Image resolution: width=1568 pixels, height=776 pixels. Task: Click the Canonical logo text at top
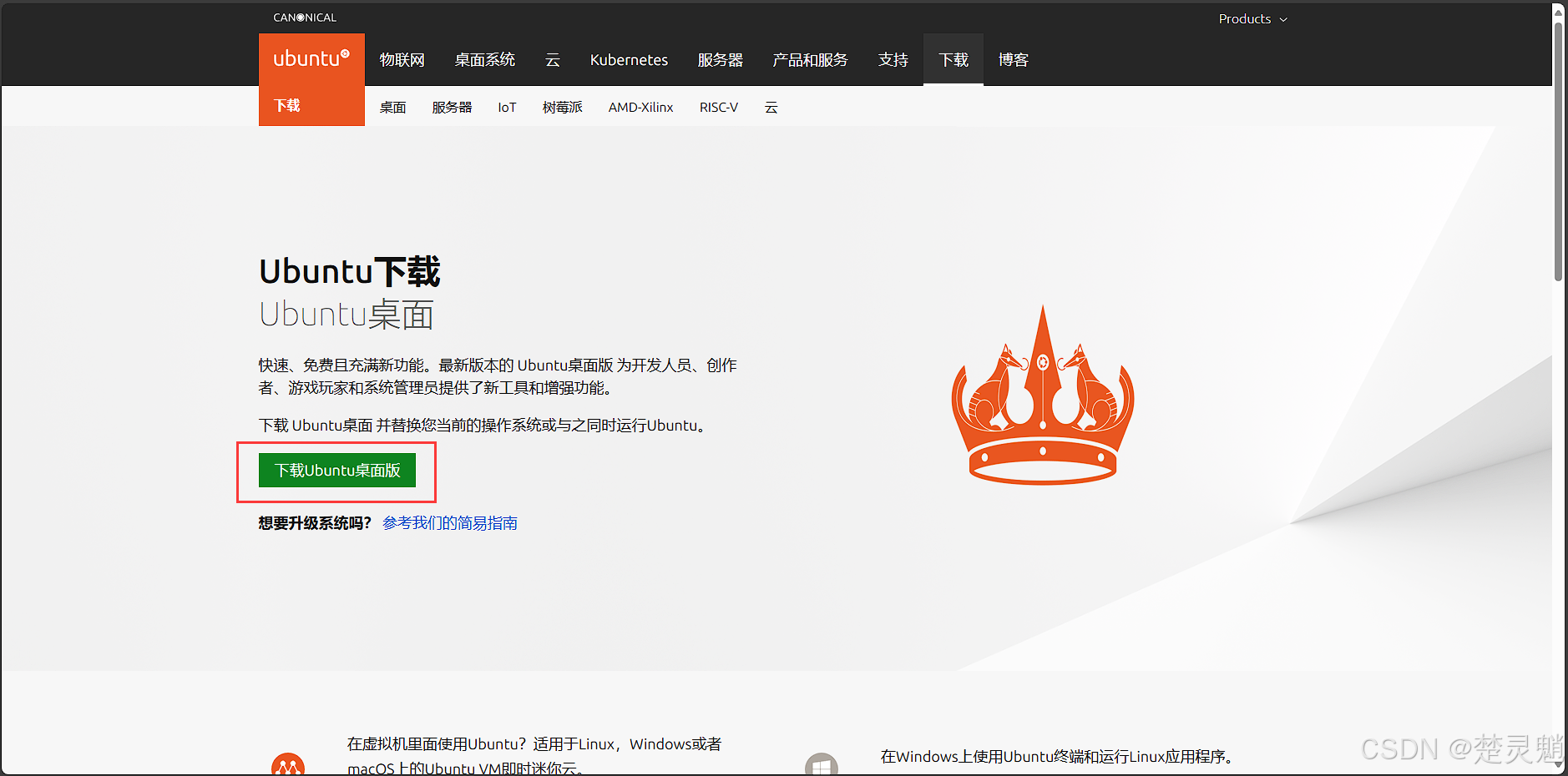click(305, 18)
